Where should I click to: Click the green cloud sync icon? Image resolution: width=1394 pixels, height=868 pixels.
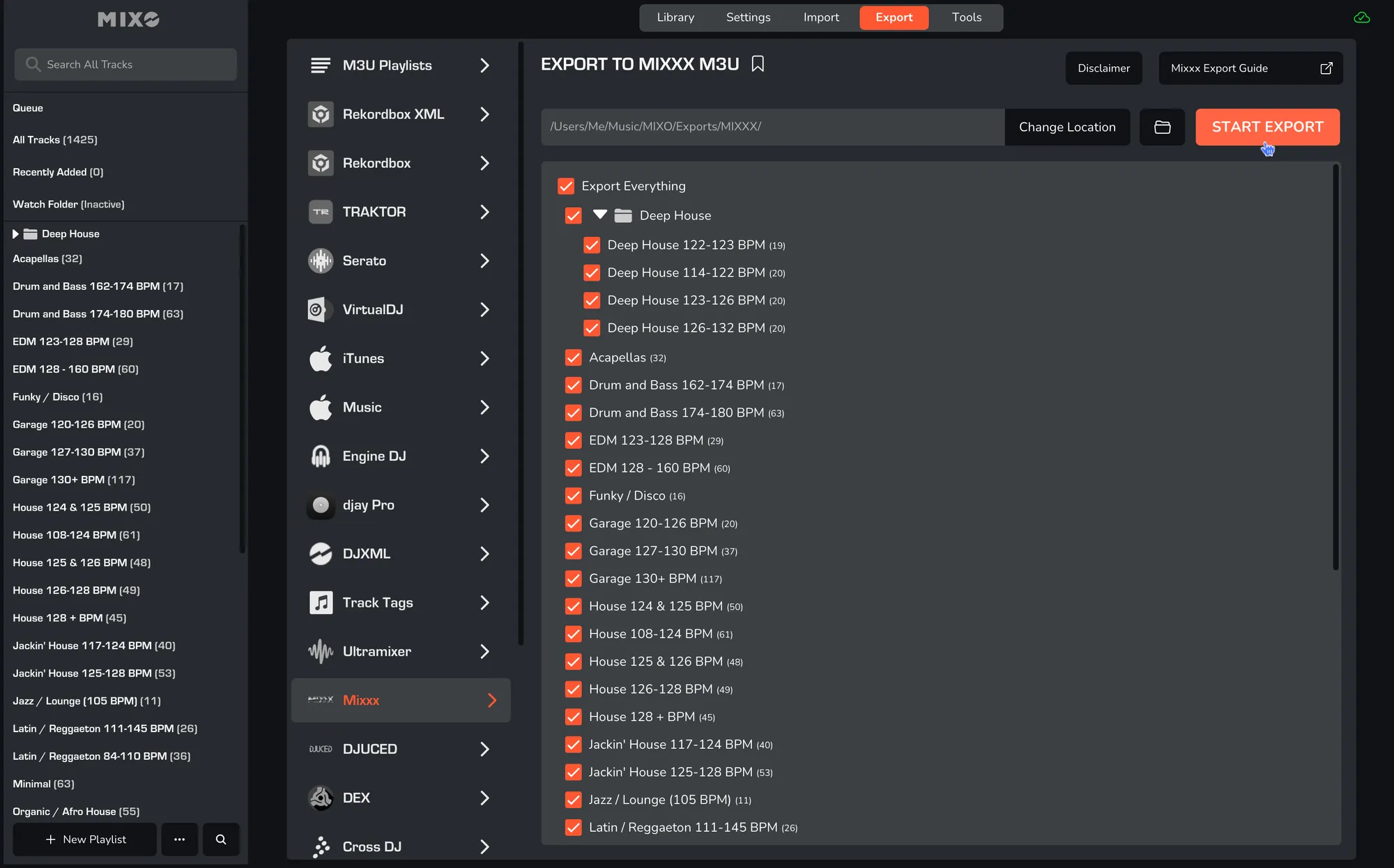pyautogui.click(x=1361, y=17)
